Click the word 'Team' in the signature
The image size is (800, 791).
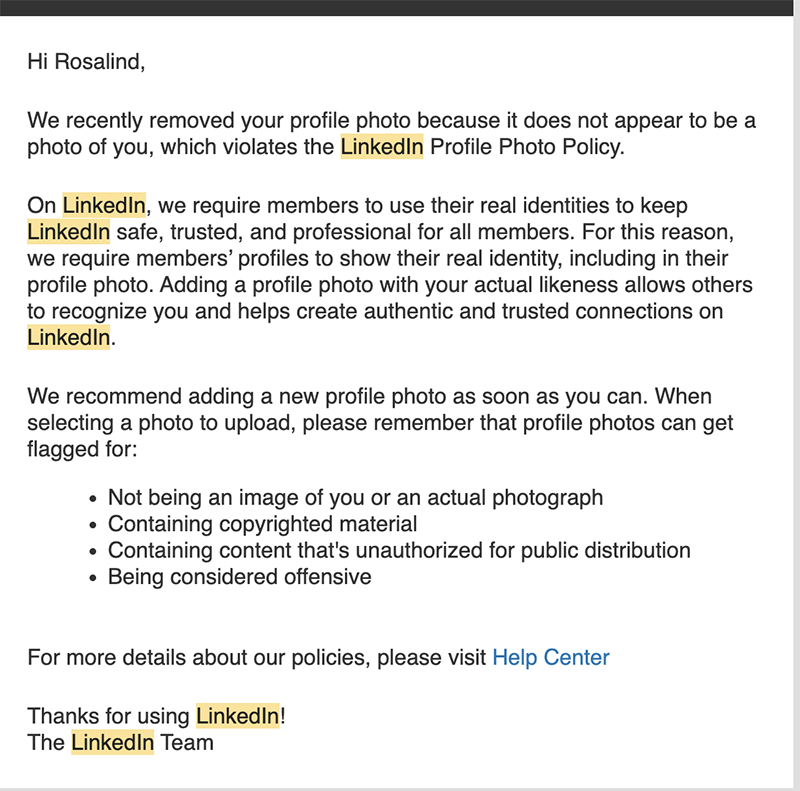[x=187, y=743]
